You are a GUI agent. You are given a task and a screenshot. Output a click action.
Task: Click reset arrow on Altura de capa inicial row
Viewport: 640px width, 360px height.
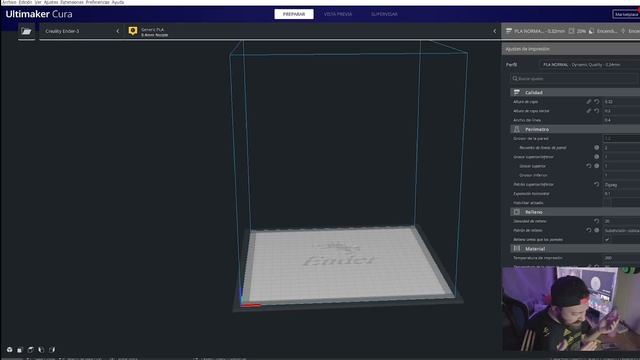click(597, 111)
